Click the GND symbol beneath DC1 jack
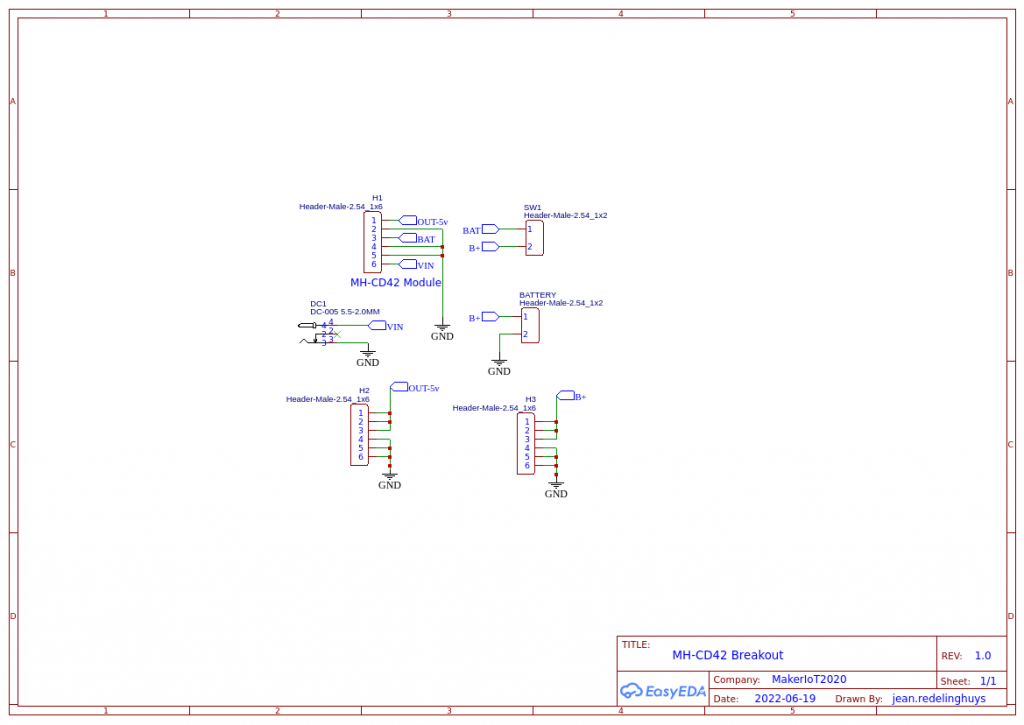 click(368, 357)
